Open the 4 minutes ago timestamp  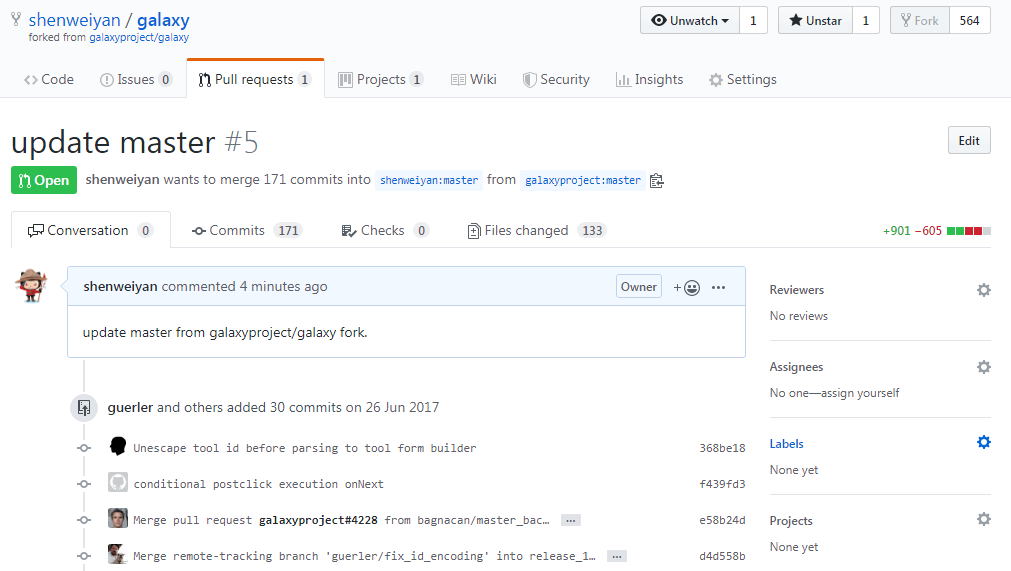[284, 286]
